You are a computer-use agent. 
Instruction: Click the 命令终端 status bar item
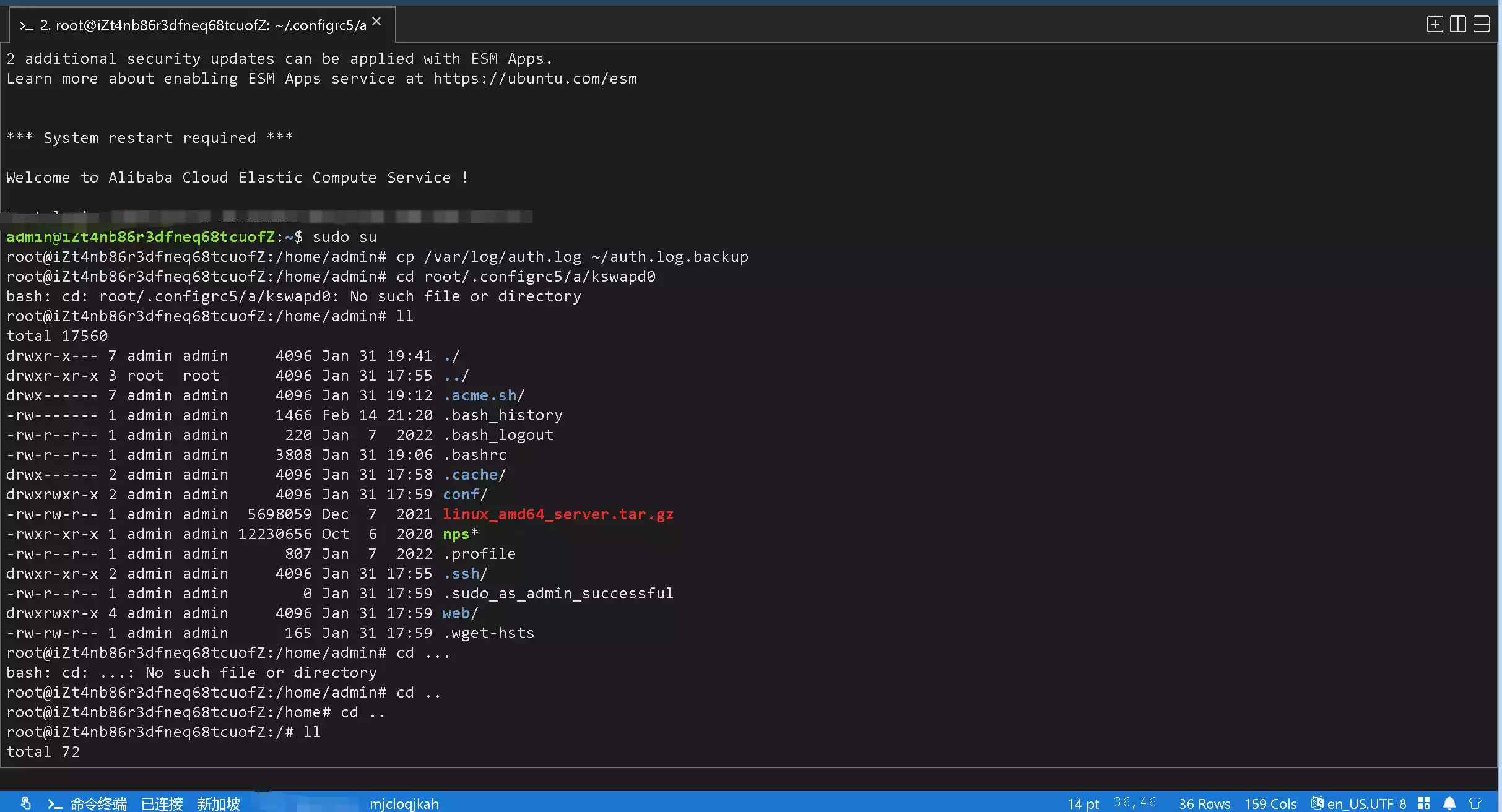click(98, 803)
